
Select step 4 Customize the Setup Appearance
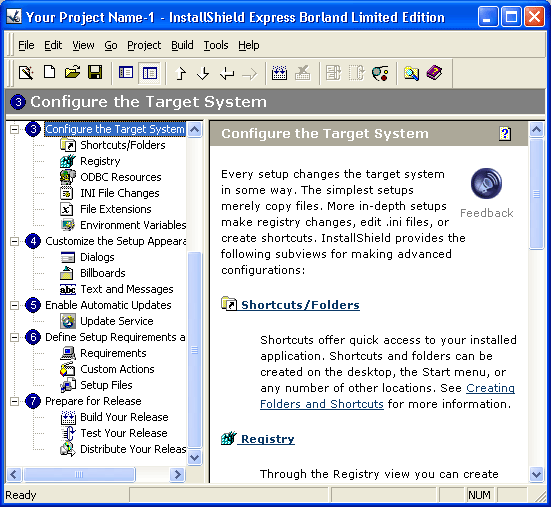tap(116, 241)
